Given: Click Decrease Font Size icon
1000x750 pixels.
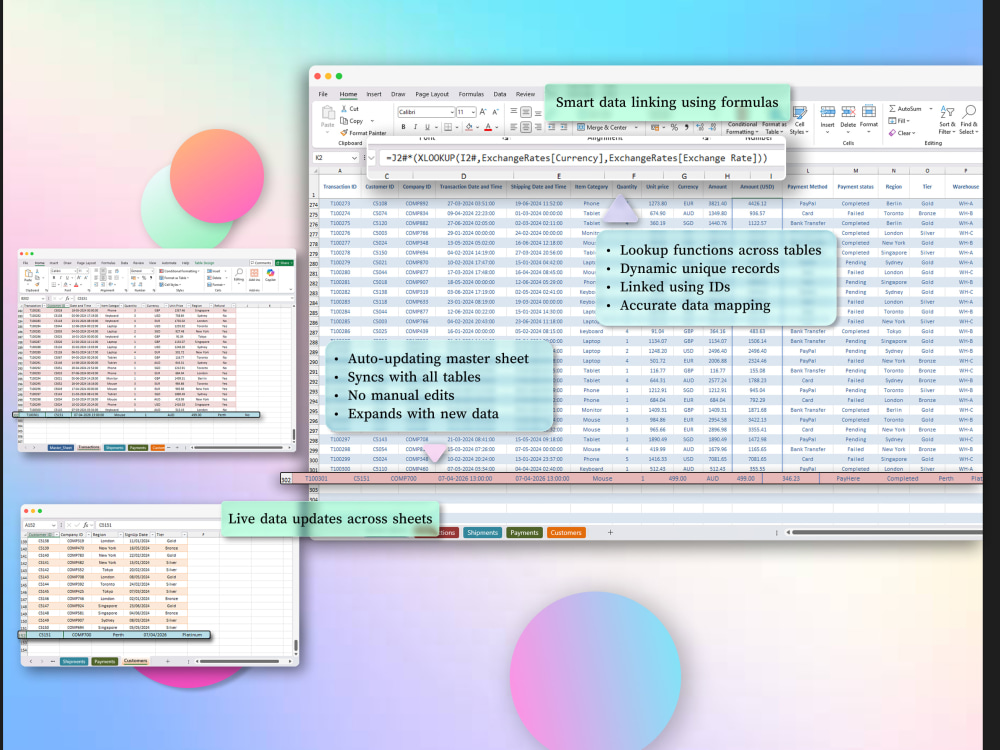Looking at the screenshot, I should click(x=495, y=112).
